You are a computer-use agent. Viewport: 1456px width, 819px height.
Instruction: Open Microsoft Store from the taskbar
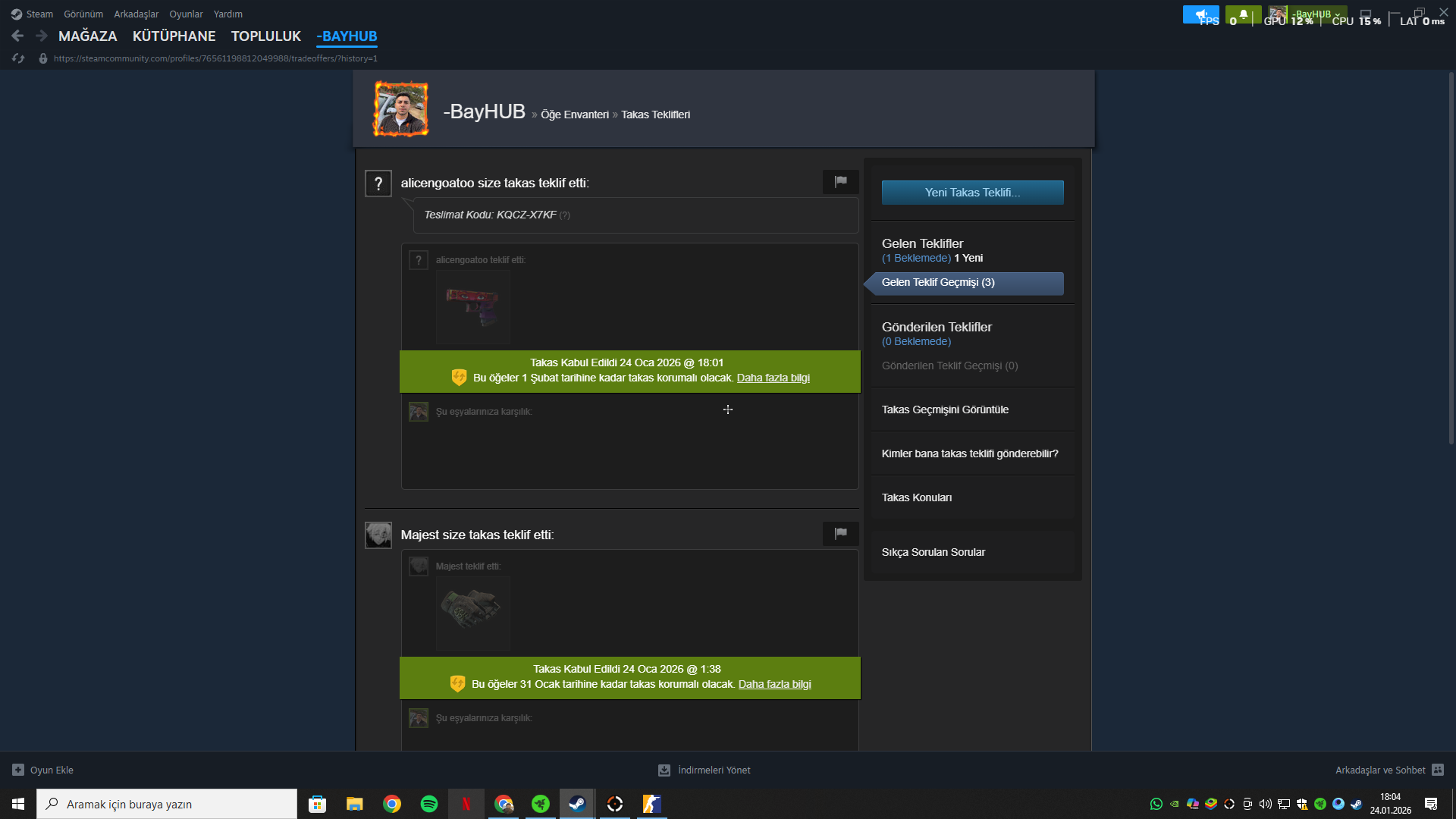click(x=318, y=804)
